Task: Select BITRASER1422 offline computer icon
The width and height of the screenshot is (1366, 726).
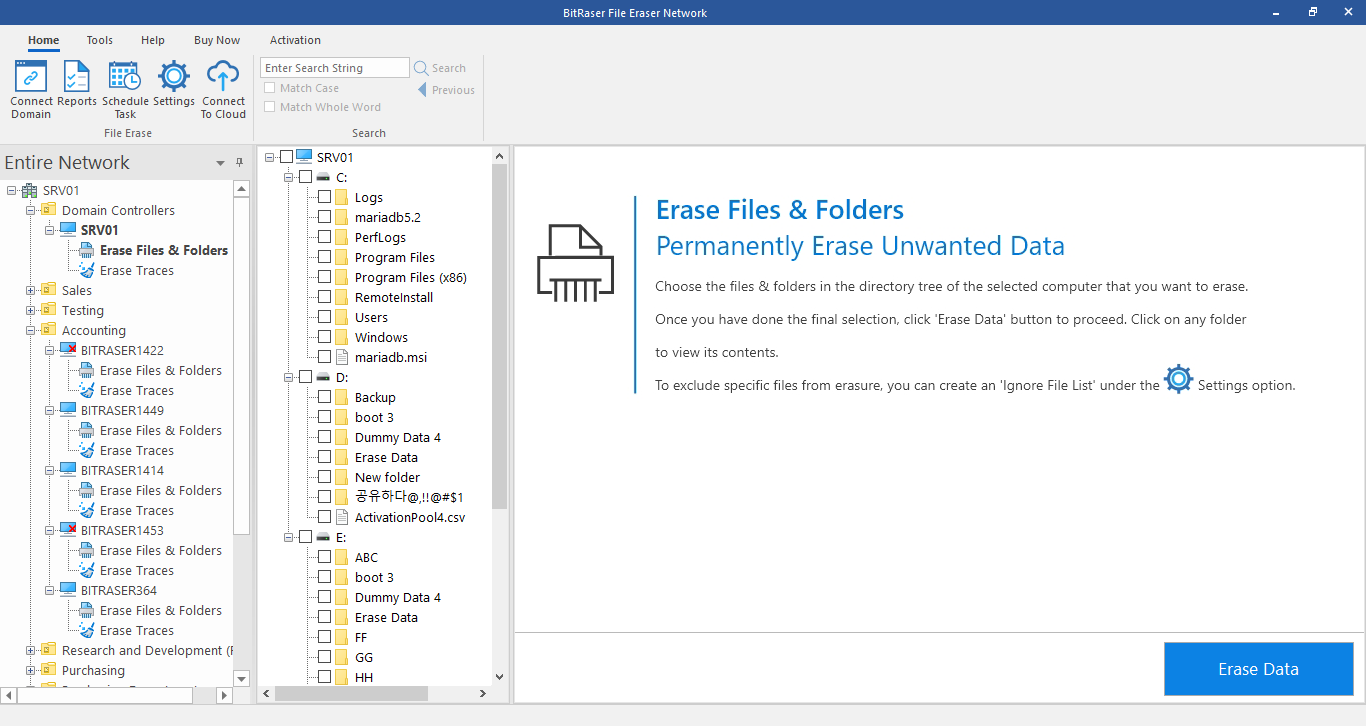Action: [x=68, y=350]
